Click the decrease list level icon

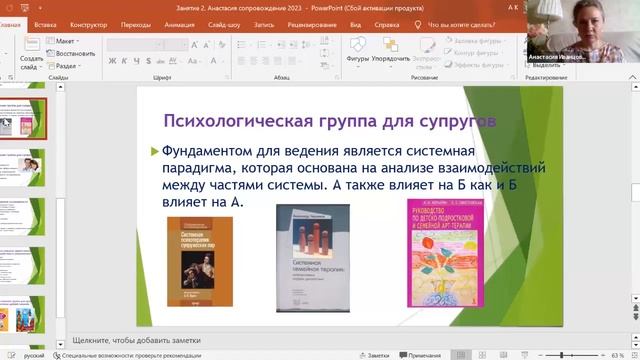pos(281,45)
